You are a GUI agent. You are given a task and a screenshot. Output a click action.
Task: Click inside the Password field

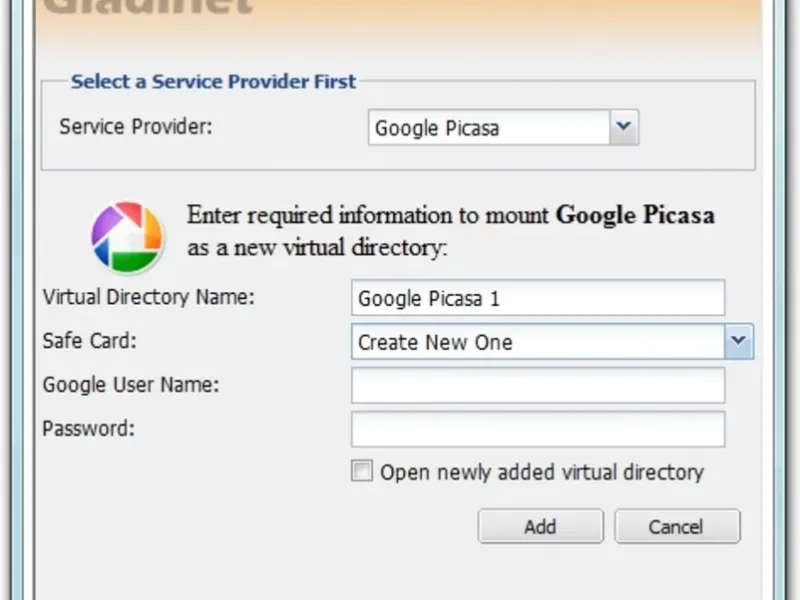click(538, 429)
